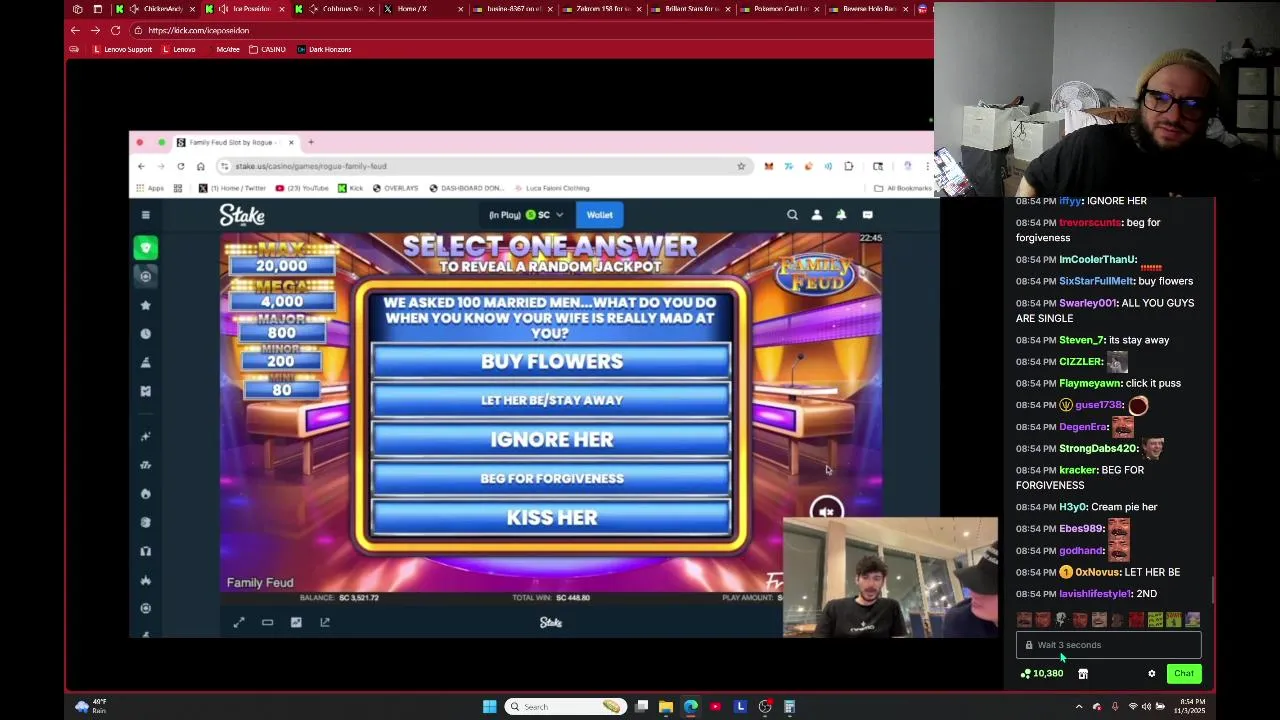Open the weather widget on taskbar

point(90,707)
